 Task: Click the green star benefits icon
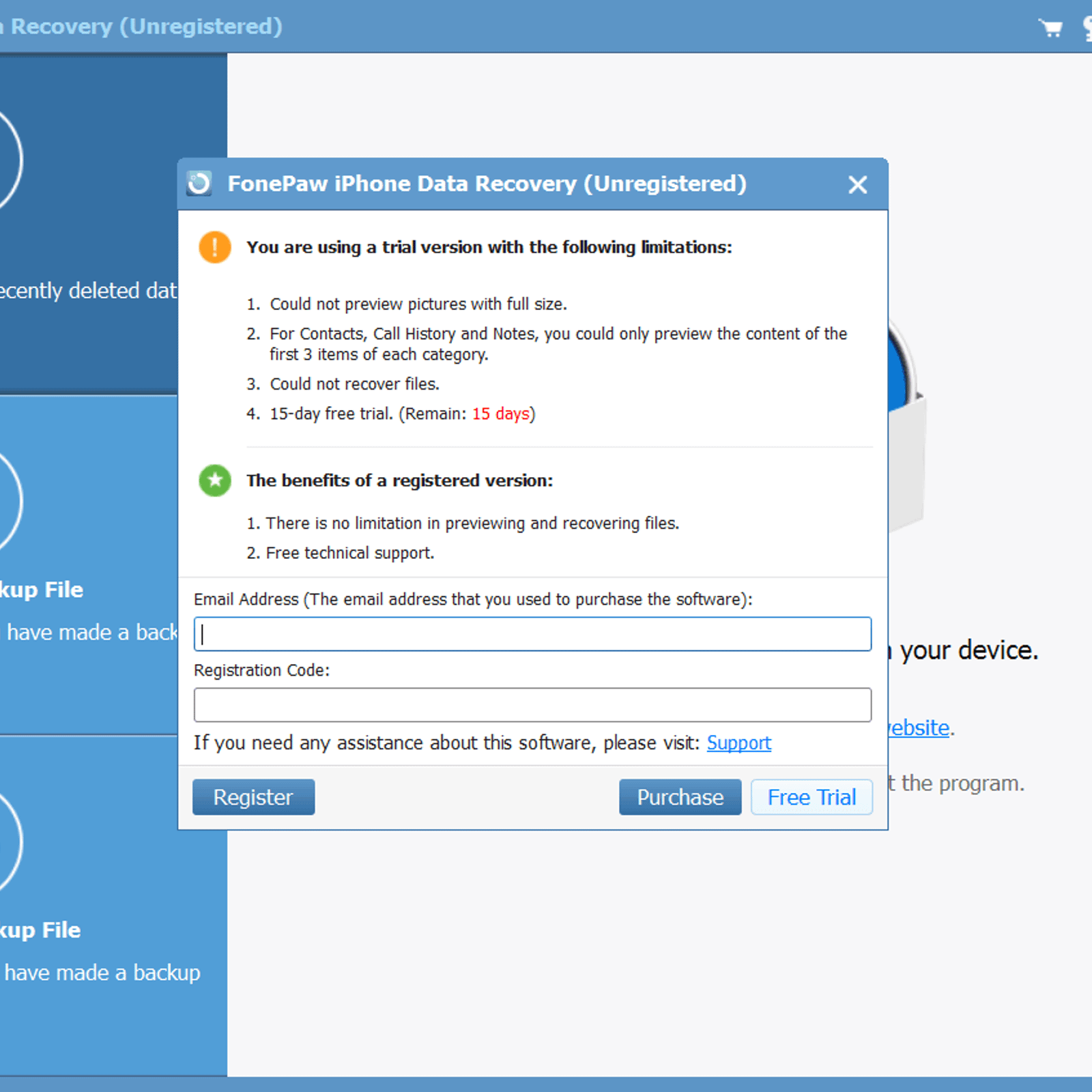(x=215, y=480)
